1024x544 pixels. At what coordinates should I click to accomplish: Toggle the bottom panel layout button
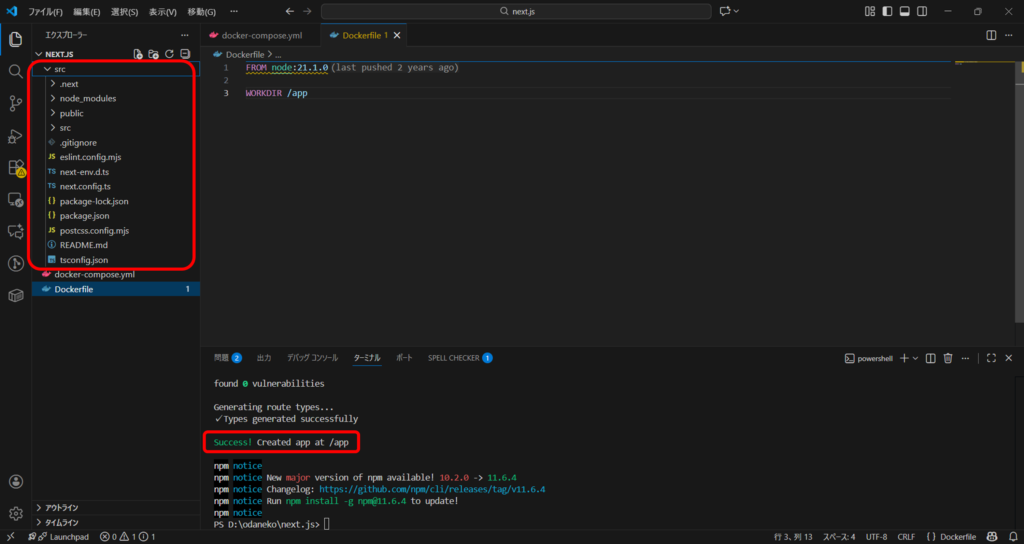(x=904, y=11)
